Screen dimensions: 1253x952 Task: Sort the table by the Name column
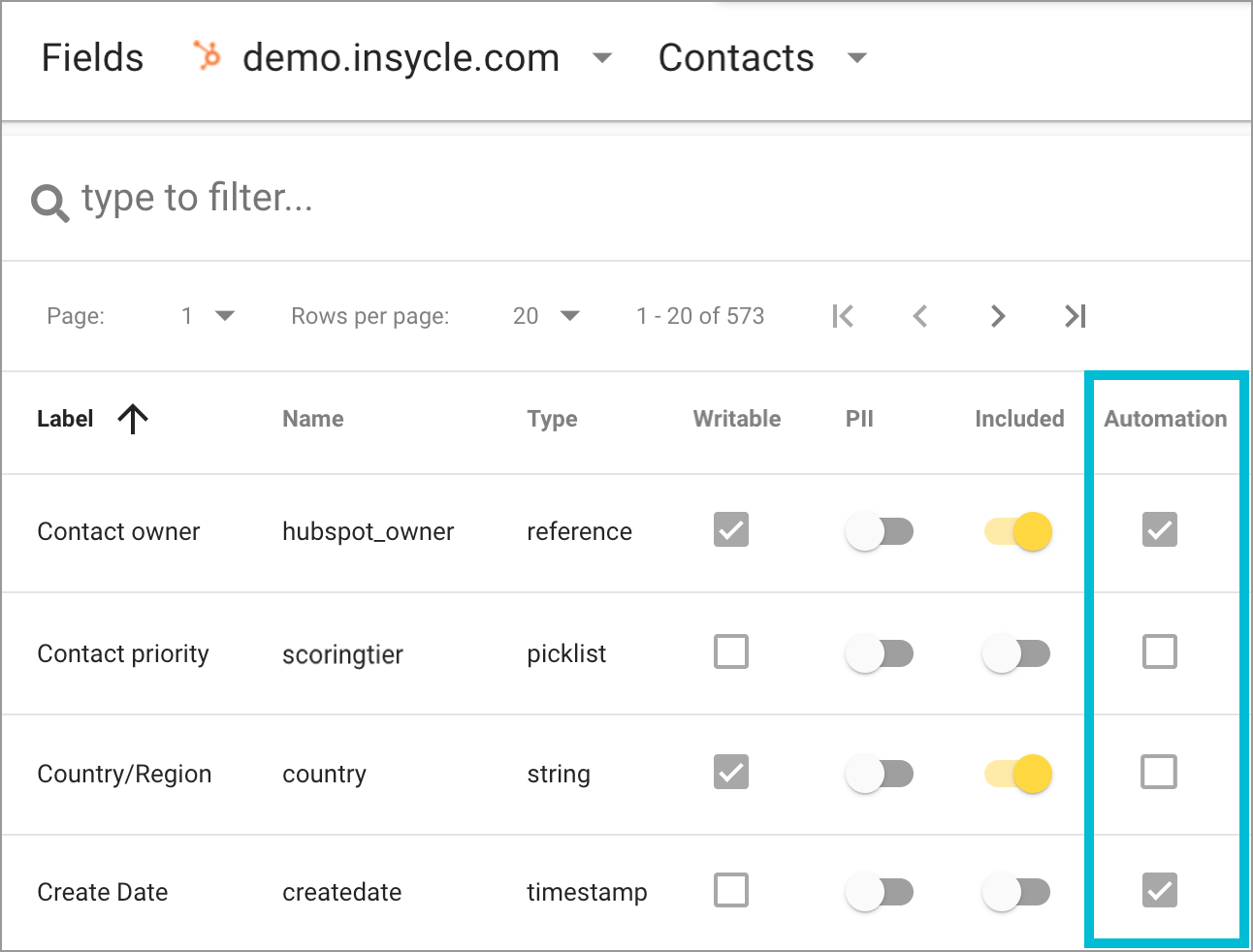[312, 419]
